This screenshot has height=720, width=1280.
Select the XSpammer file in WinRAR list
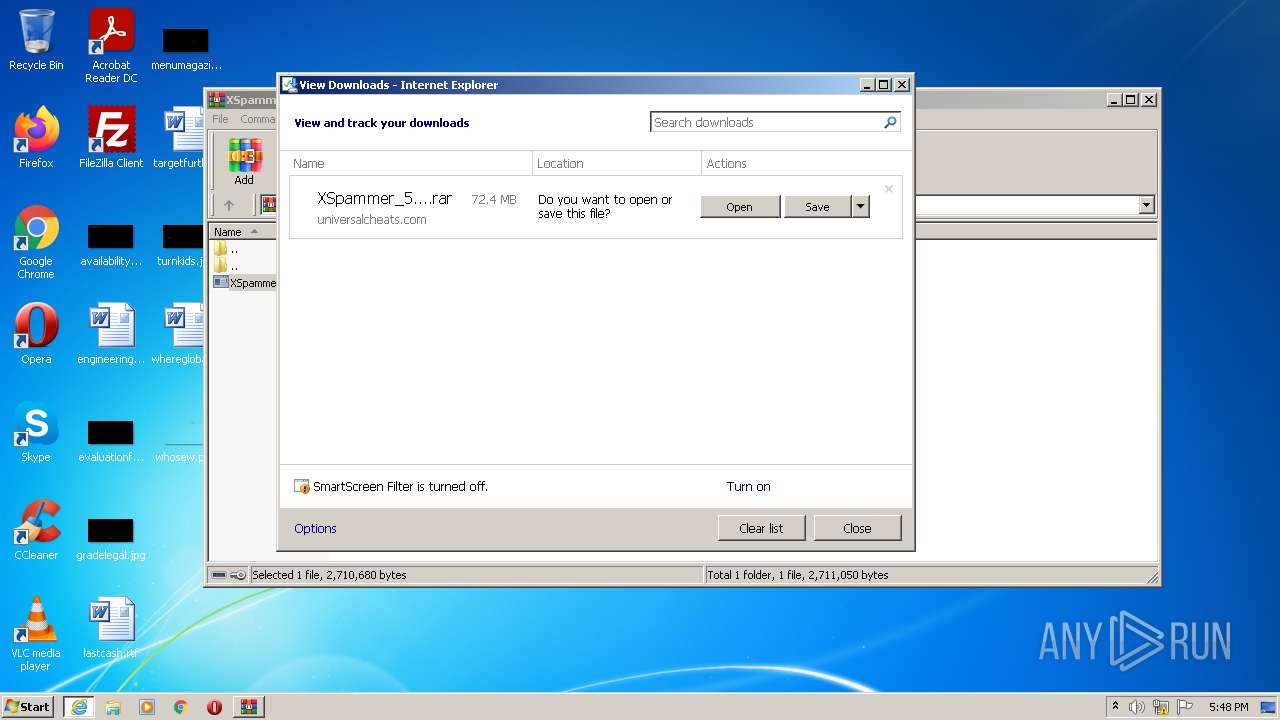[245, 283]
